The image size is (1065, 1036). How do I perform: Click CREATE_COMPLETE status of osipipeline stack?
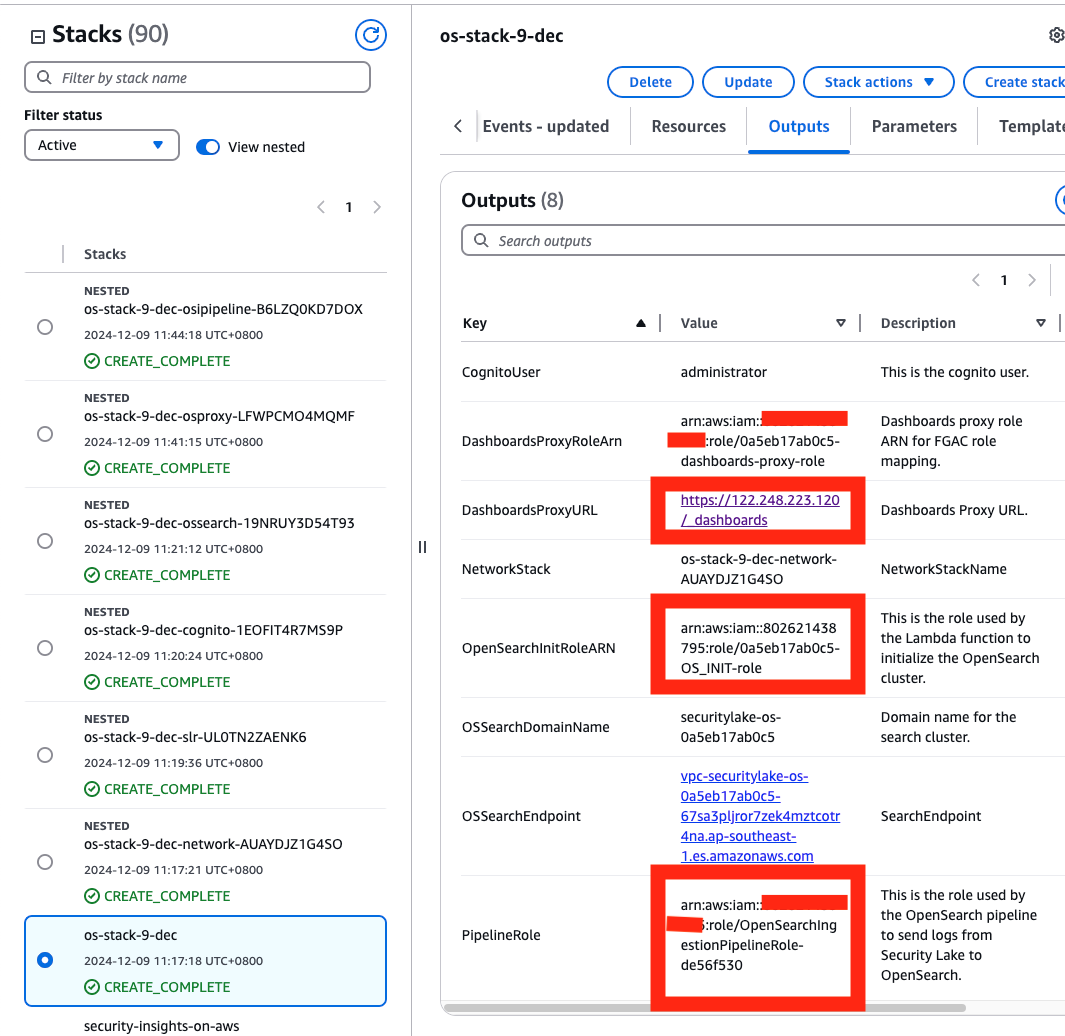(158, 361)
